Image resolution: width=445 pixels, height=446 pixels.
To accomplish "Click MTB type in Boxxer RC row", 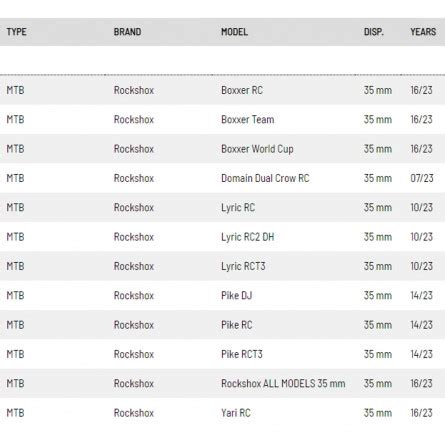I will click(15, 90).
